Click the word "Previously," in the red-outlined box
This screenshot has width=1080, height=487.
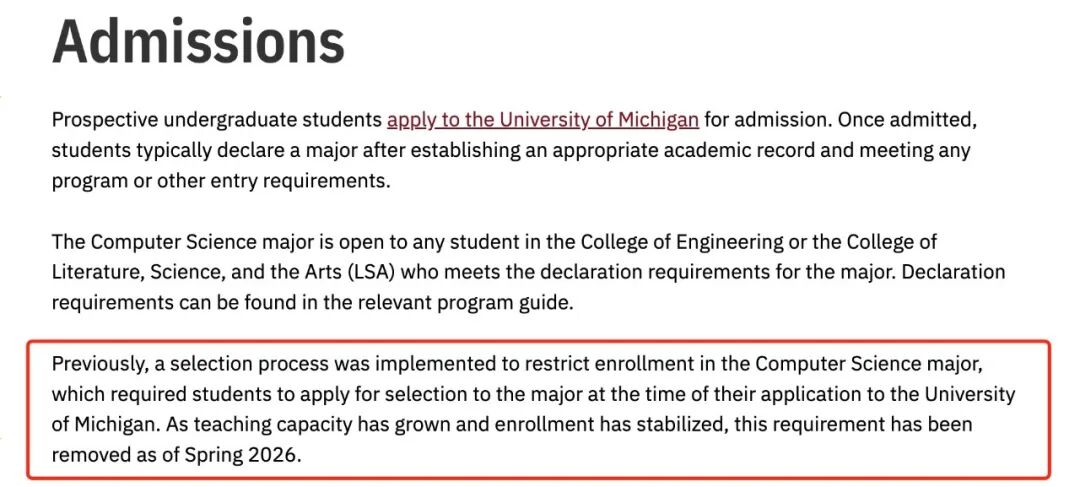[96, 363]
